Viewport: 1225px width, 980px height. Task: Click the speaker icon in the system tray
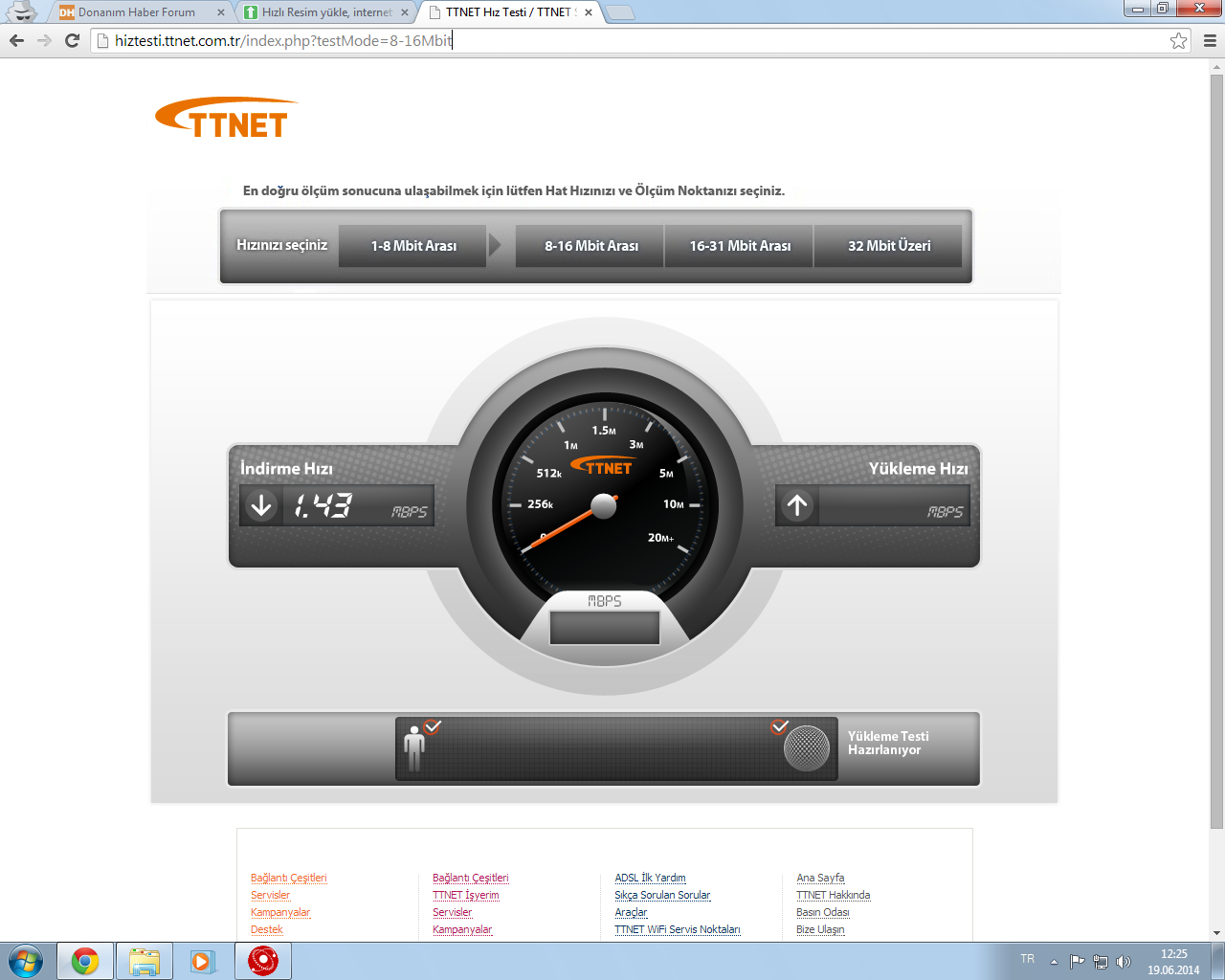[x=1124, y=960]
